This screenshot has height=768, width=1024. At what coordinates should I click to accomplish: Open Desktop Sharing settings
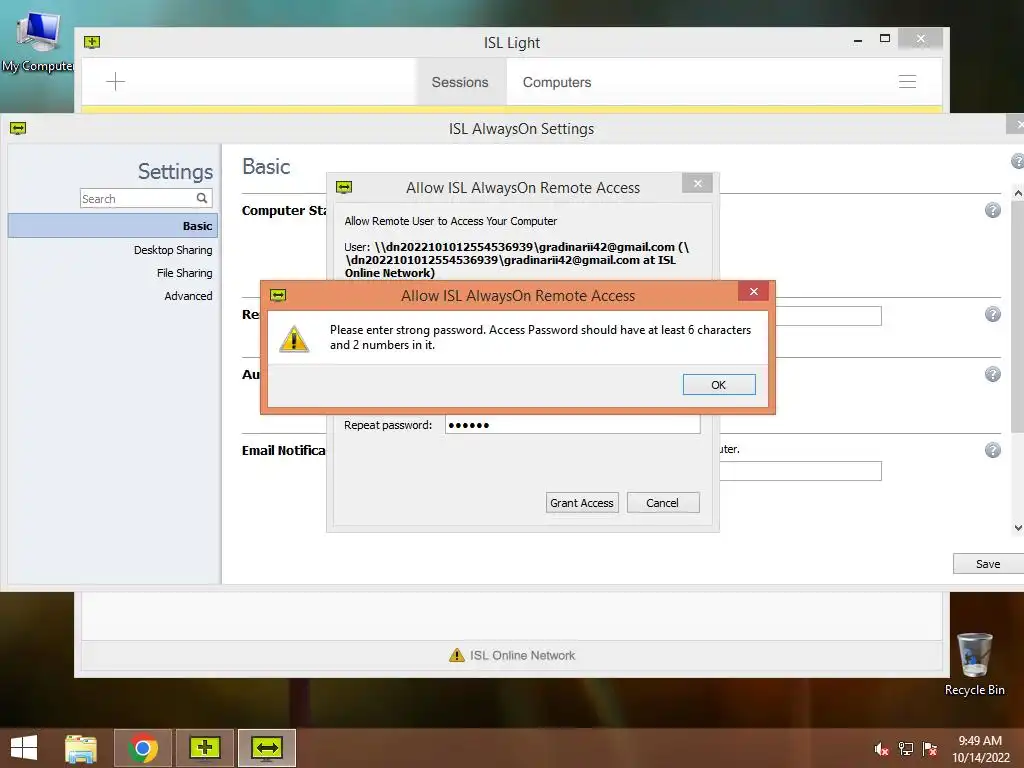pyautogui.click(x=173, y=250)
